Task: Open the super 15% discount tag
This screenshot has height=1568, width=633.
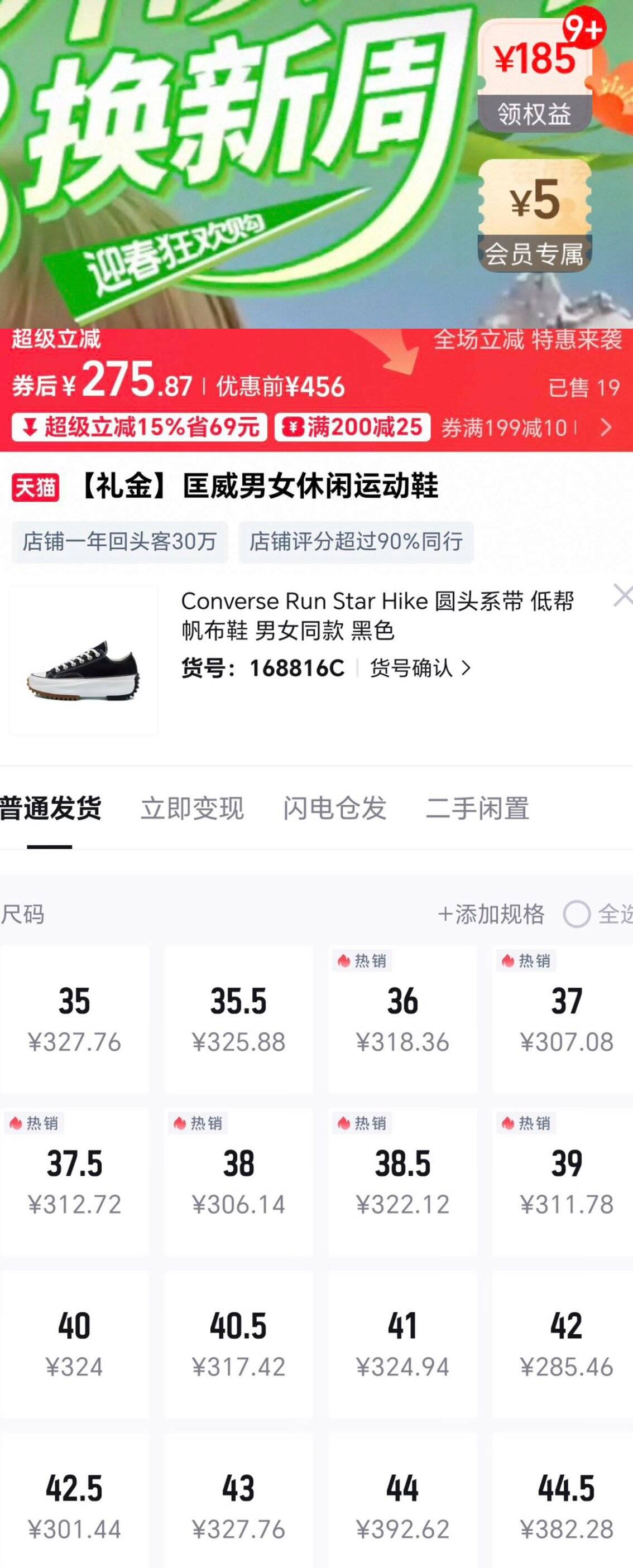Action: coord(140,427)
